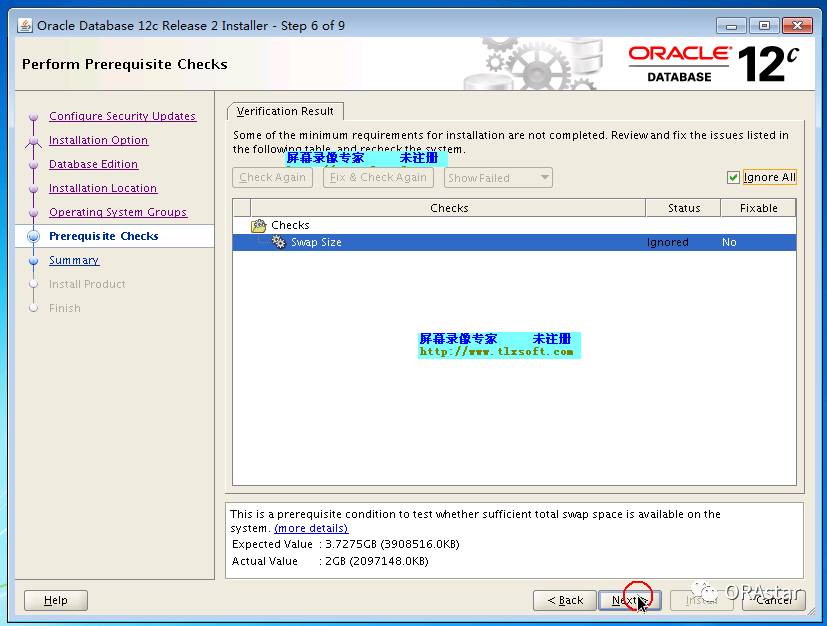827x626 pixels.
Task: Click the Checks folder icon in table
Action: (x=258, y=226)
